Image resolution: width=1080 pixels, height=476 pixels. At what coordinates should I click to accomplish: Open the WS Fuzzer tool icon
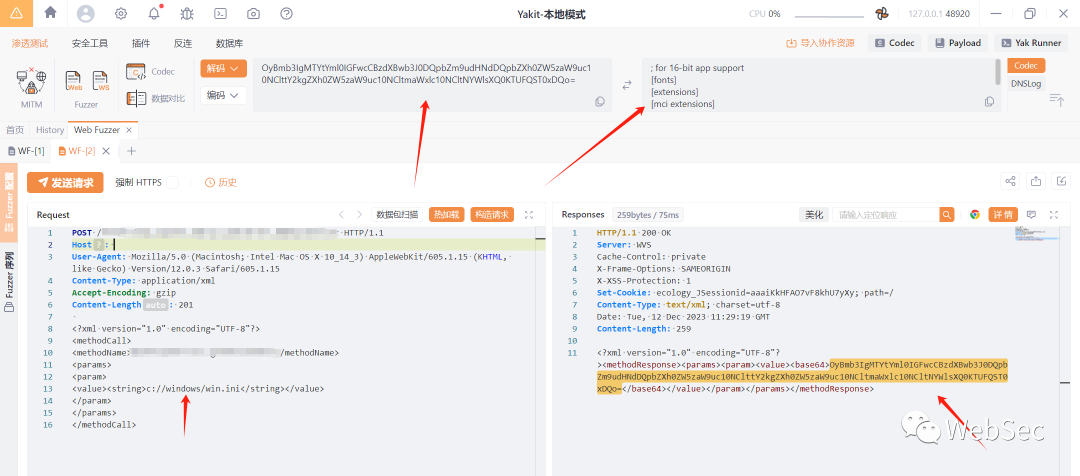[x=101, y=82]
